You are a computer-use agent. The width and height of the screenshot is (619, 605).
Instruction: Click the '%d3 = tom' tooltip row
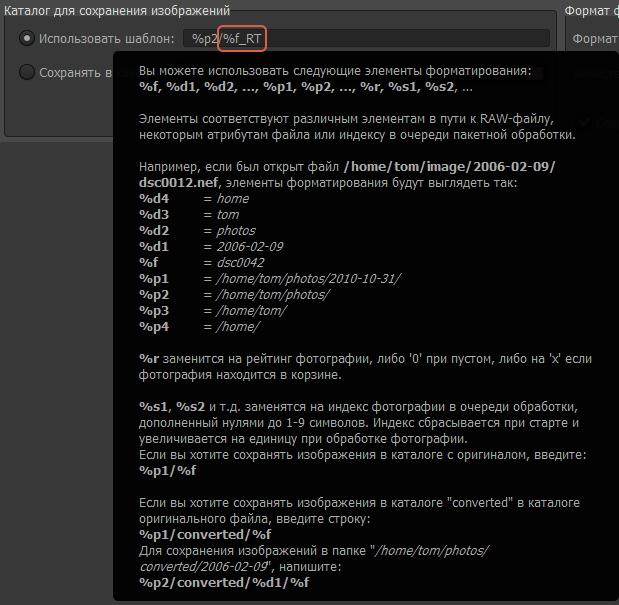189,215
